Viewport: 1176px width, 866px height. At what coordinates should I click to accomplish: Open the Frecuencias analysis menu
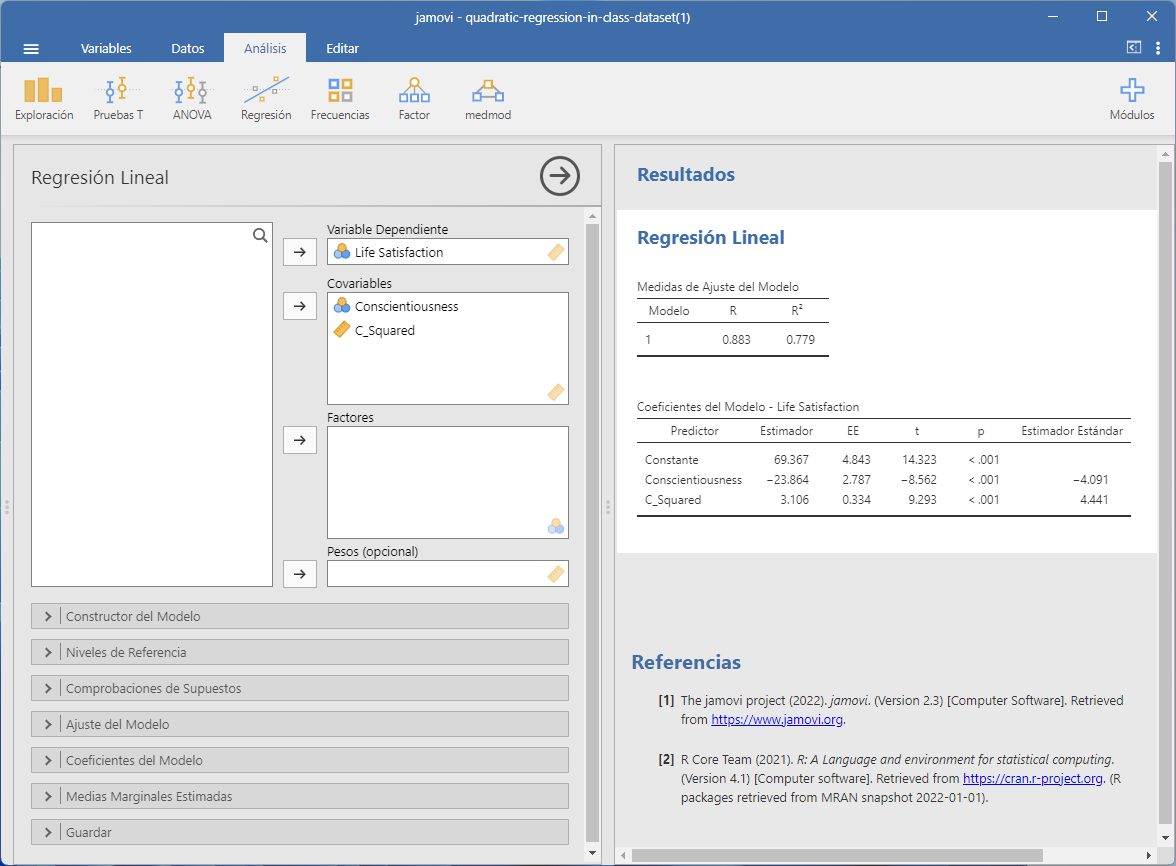point(340,99)
